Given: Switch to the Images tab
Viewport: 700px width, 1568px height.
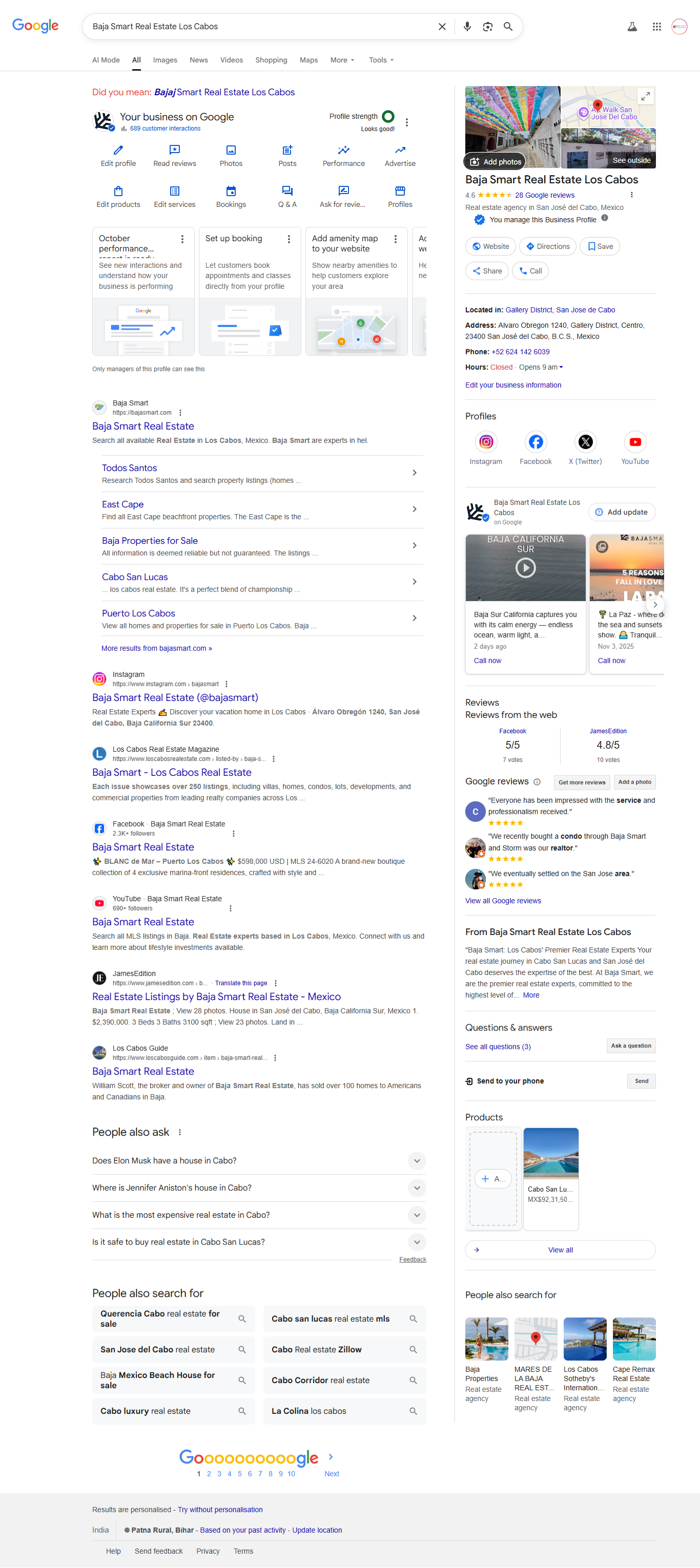Looking at the screenshot, I should [x=164, y=60].
